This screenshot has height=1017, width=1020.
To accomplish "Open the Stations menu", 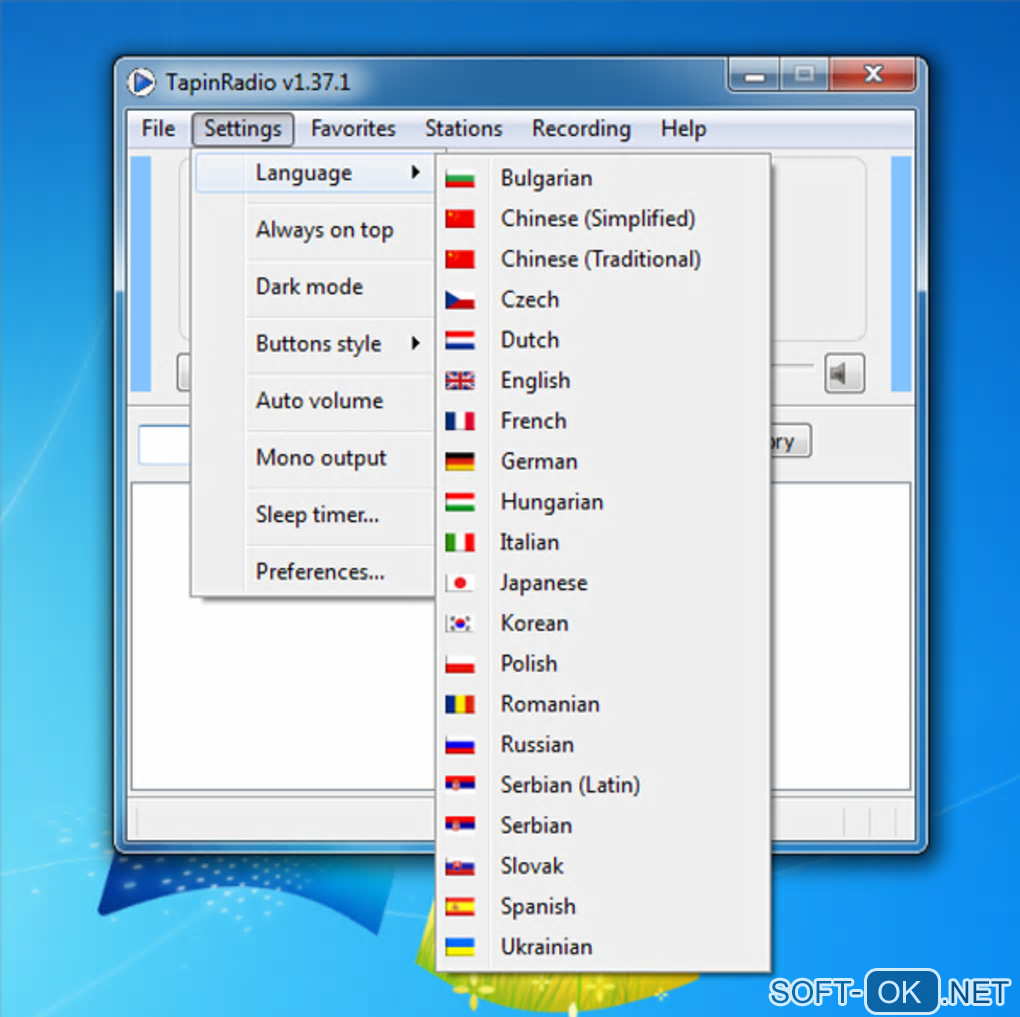I will tap(464, 129).
